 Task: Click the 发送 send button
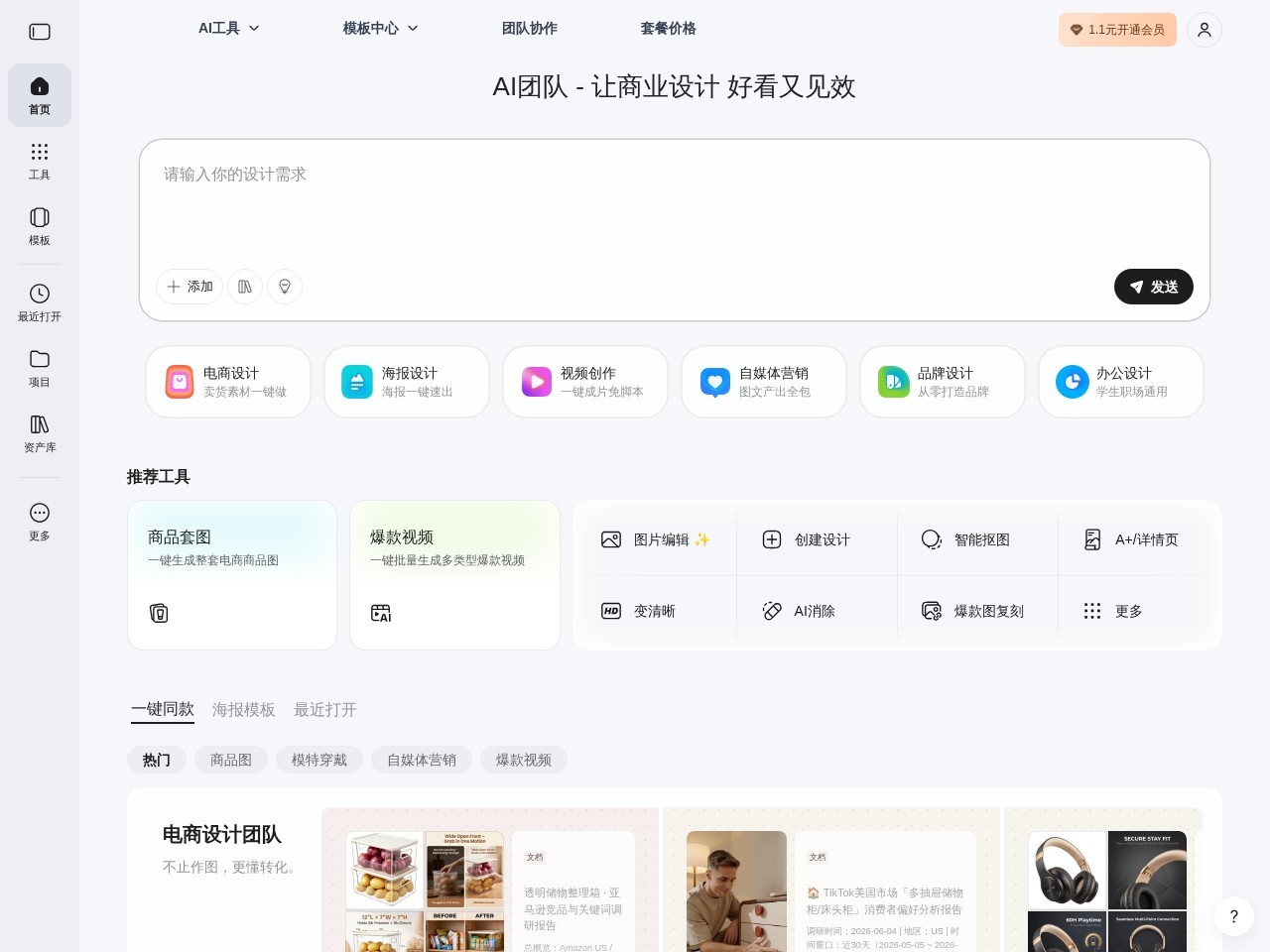coord(1154,287)
